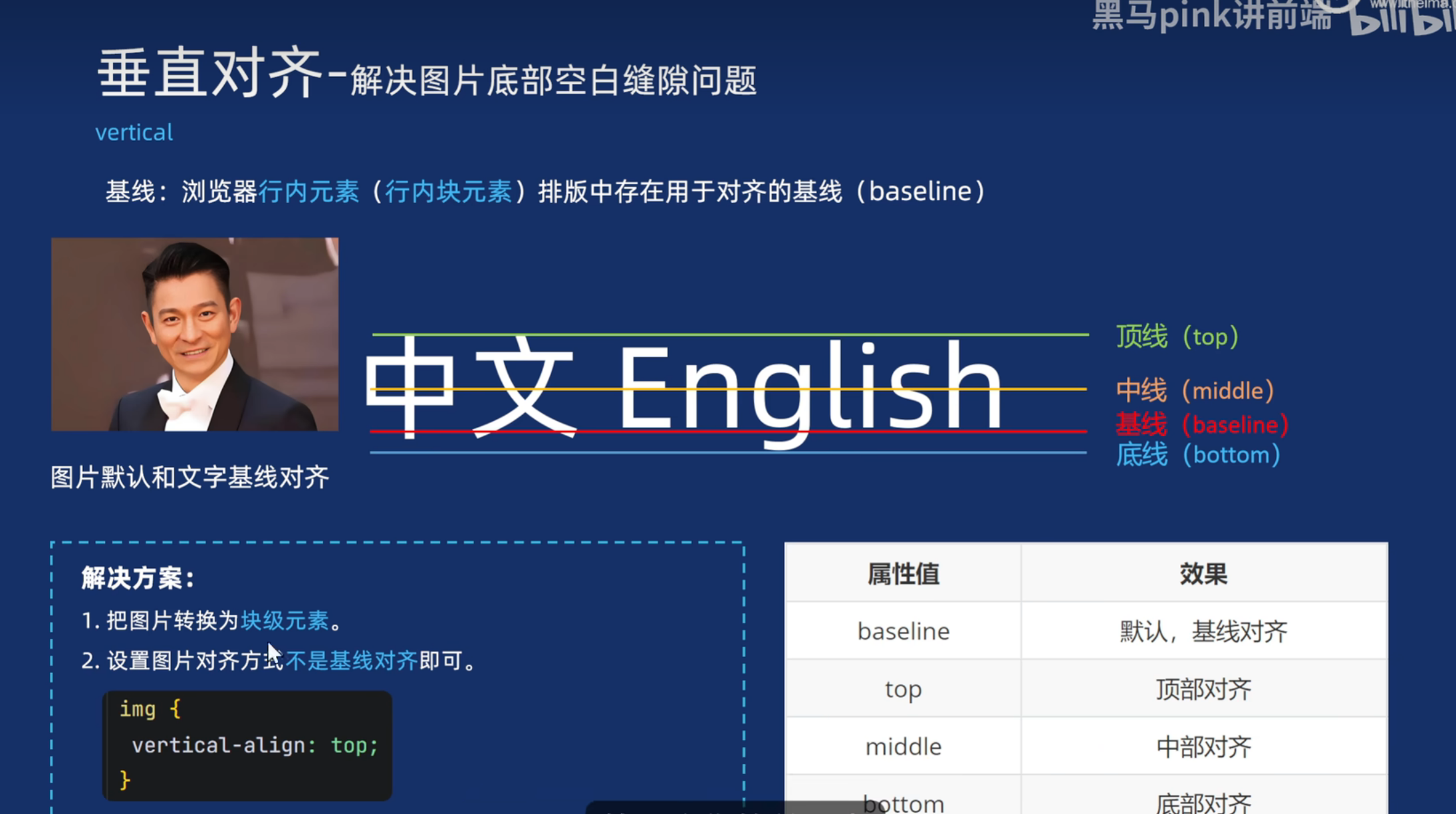The image size is (1456, 814).
Task: Click the 'baseline' cell in the table
Action: 903,631
